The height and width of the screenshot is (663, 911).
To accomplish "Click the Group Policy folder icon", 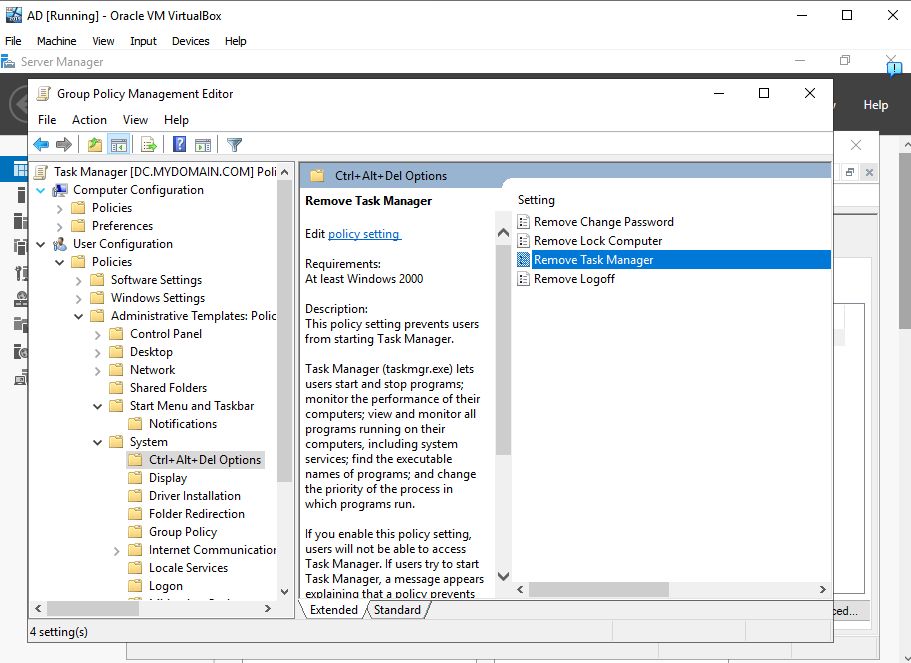I will pos(135,532).
